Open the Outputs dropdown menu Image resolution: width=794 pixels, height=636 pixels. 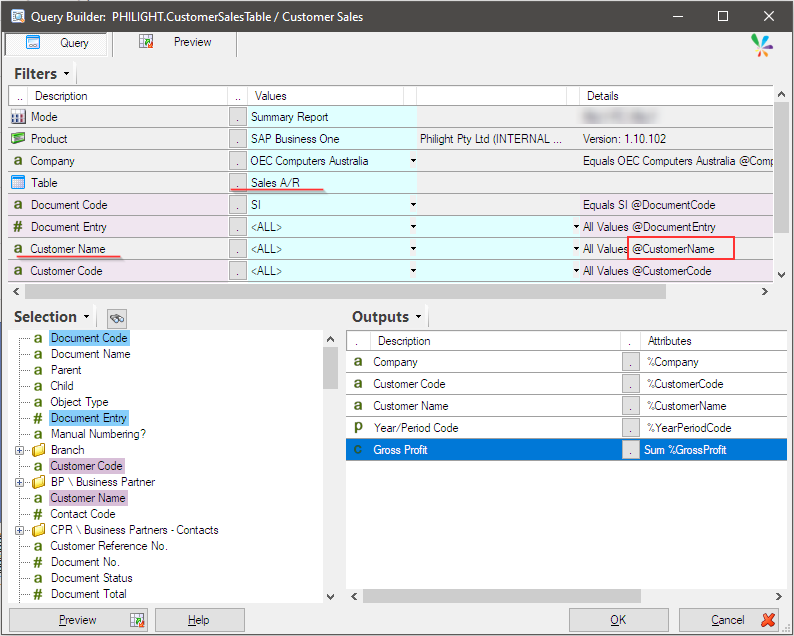(x=419, y=317)
